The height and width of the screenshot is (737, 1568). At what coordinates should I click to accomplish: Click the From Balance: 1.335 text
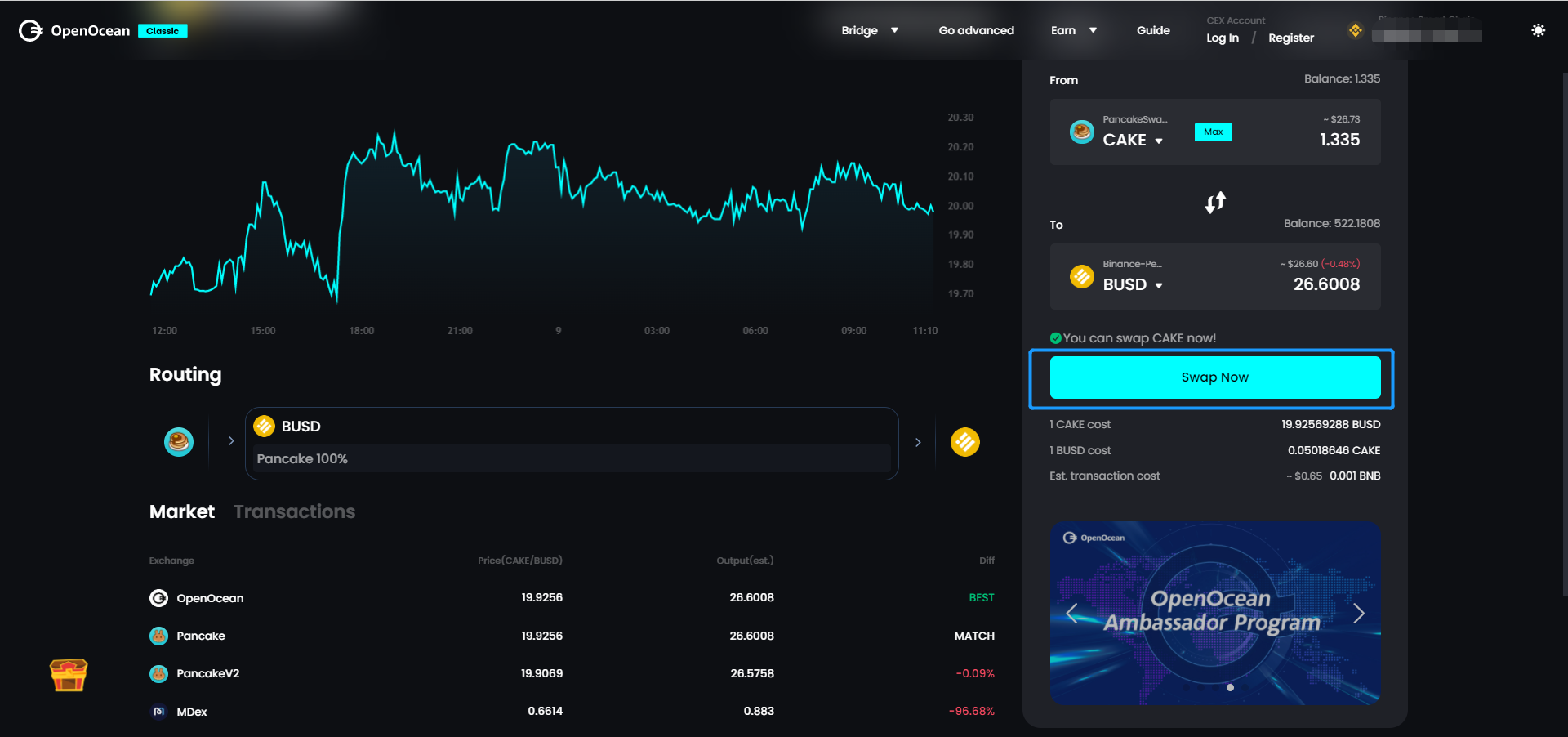click(1342, 78)
